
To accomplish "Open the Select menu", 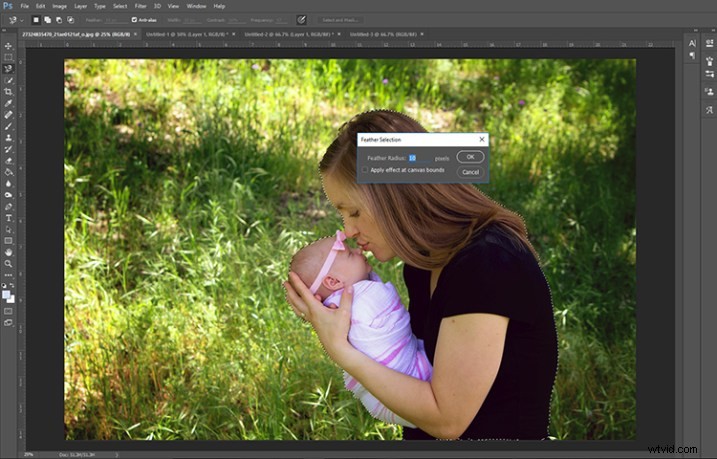I will 120,6.
